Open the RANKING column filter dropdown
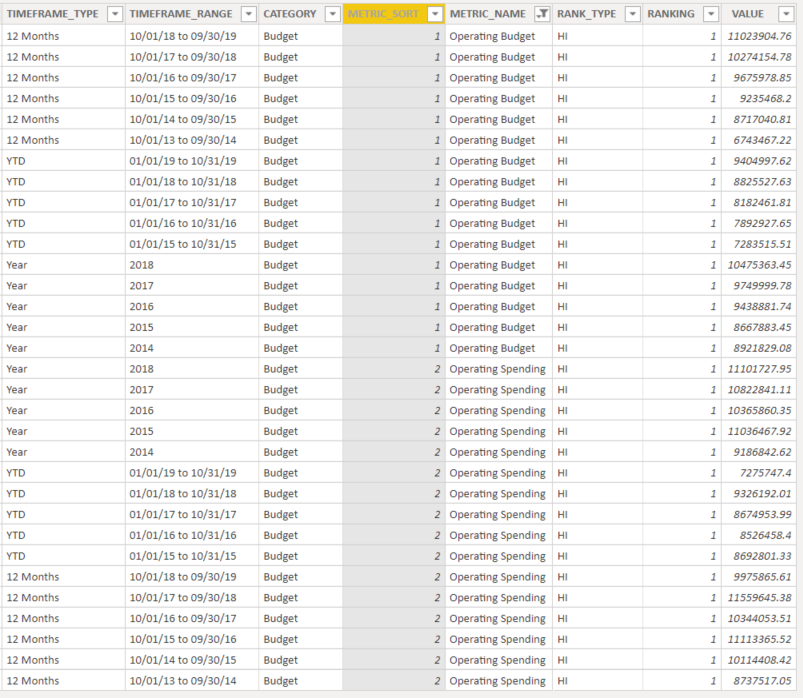803x698 pixels. (711, 14)
